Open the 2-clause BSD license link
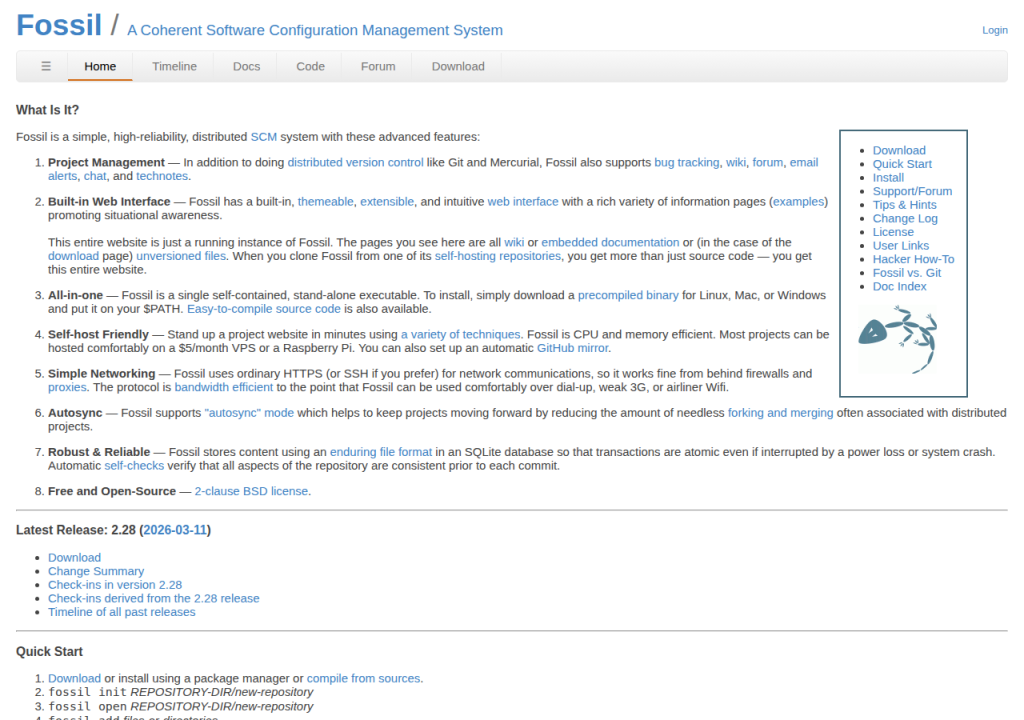 [251, 491]
